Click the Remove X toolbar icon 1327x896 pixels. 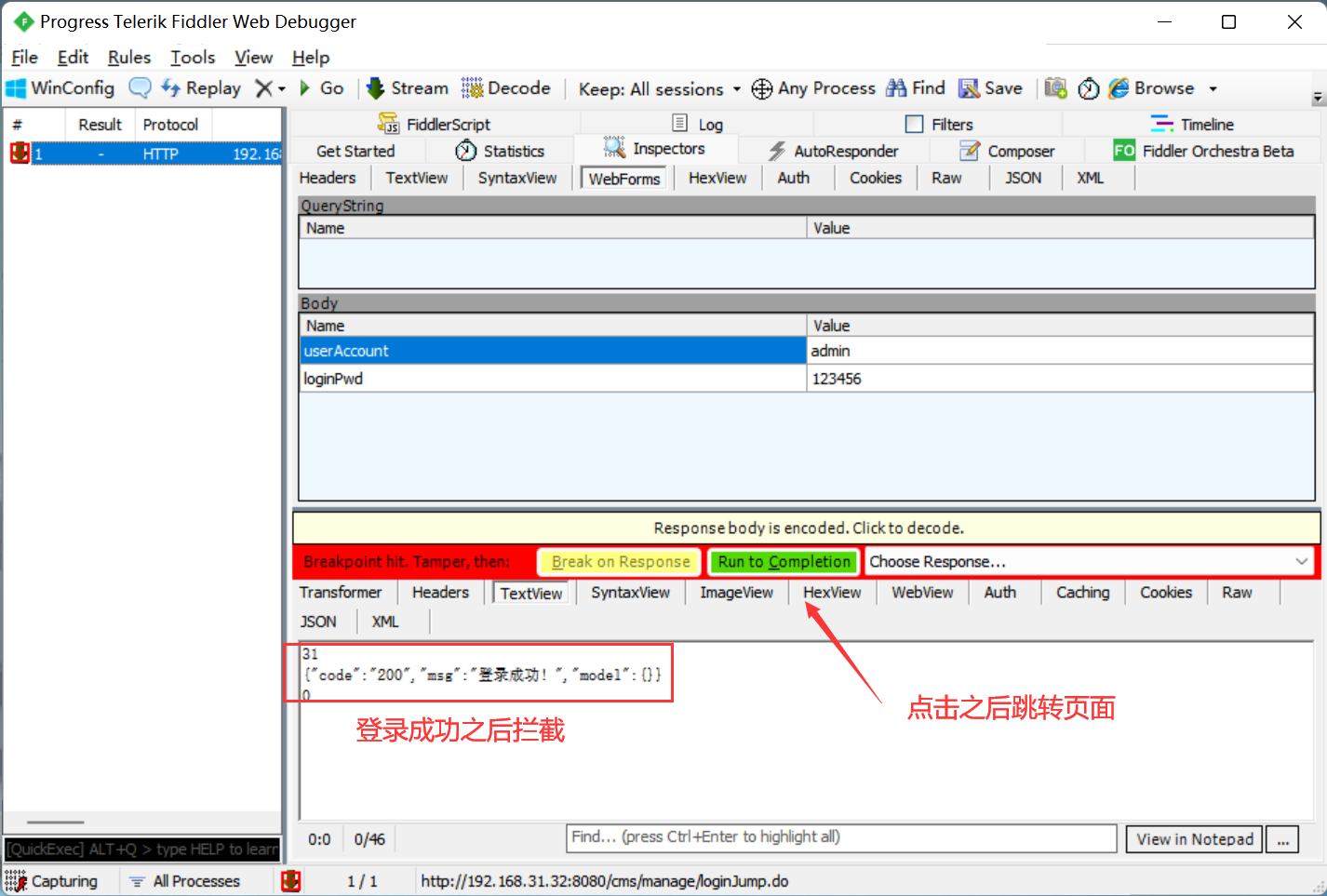(x=264, y=88)
